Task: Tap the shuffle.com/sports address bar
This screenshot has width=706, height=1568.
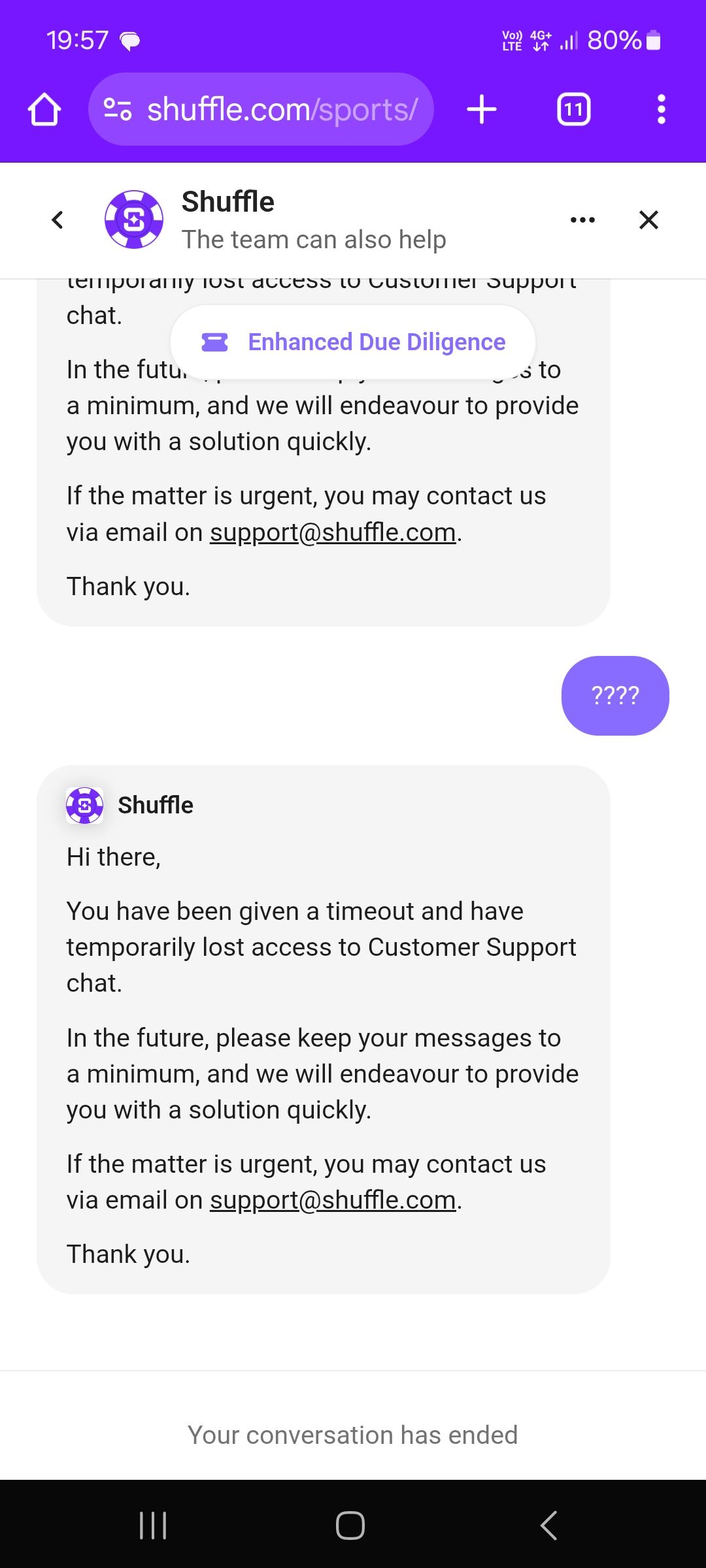Action: (x=281, y=109)
